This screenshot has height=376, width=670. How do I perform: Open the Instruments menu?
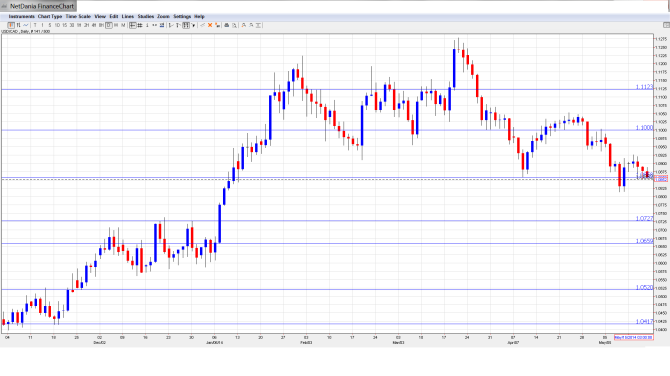pyautogui.click(x=21, y=16)
